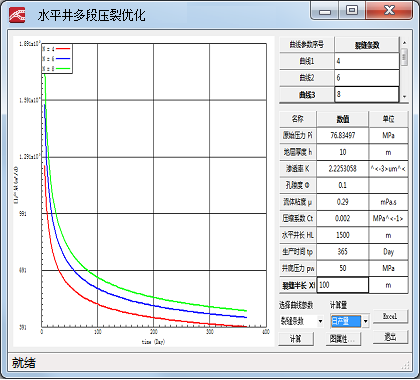
Task: Click the curve table vertical scrollbar thumb
Action: tap(404, 57)
